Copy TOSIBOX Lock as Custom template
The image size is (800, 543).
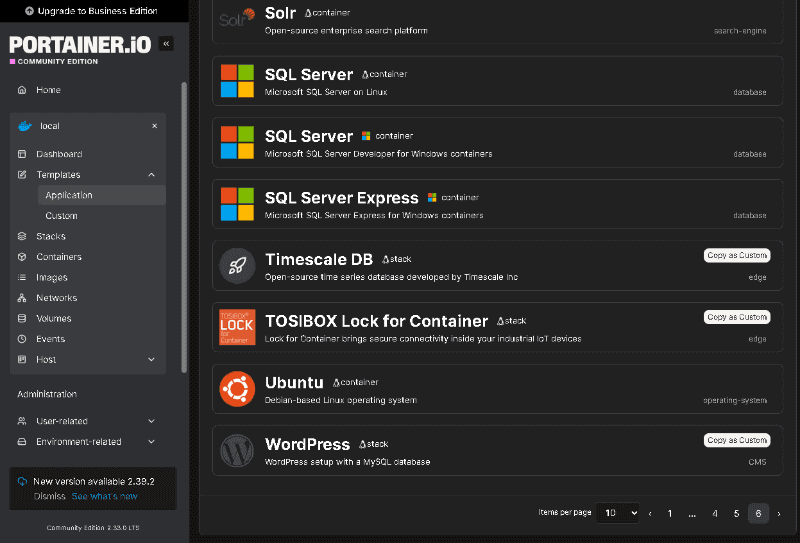[737, 317]
